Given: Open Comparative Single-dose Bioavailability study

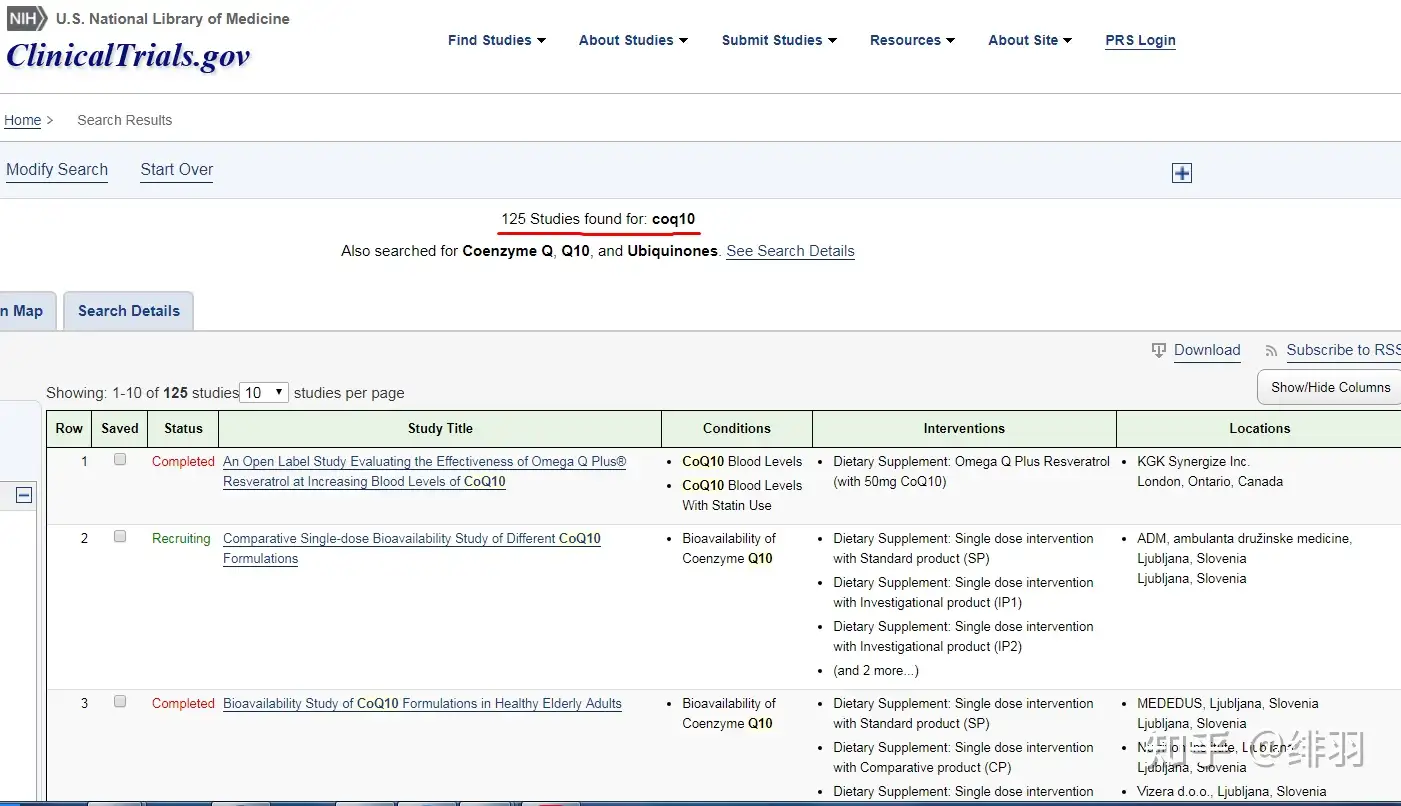Looking at the screenshot, I should [x=412, y=548].
